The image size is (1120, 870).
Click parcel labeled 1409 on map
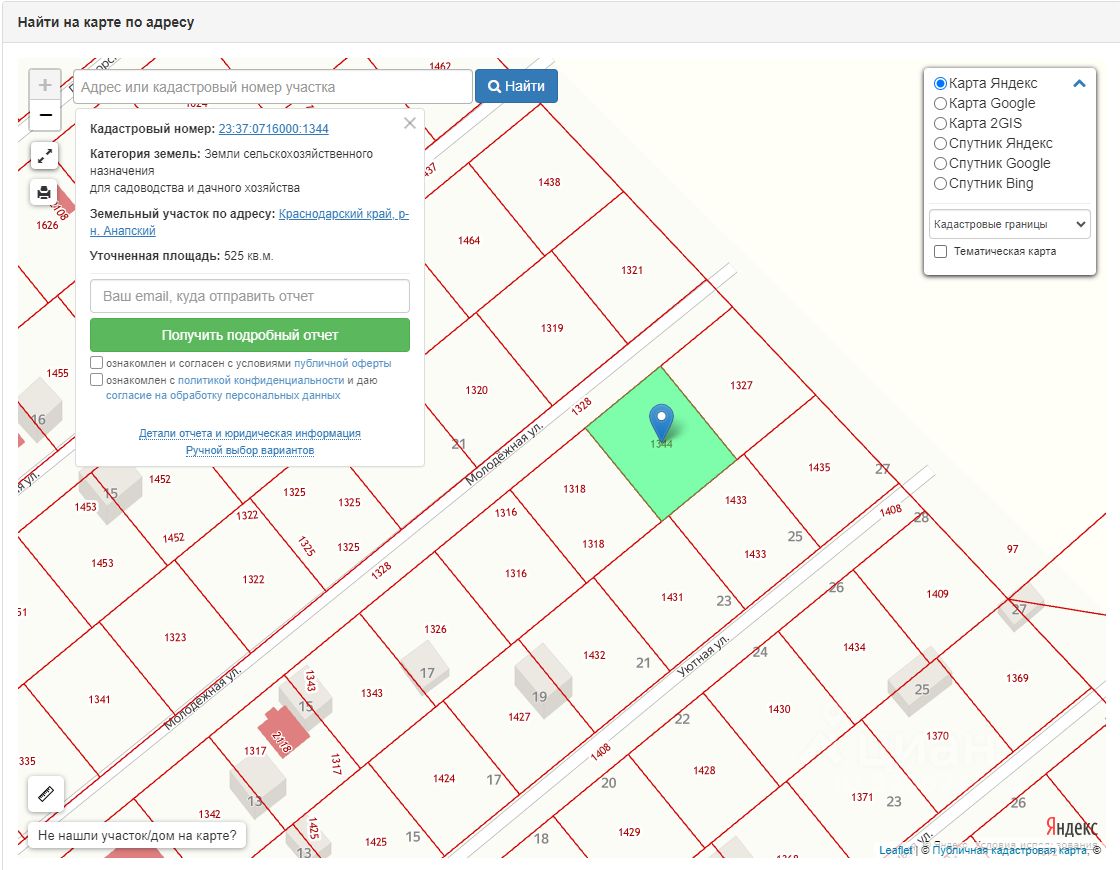938,594
